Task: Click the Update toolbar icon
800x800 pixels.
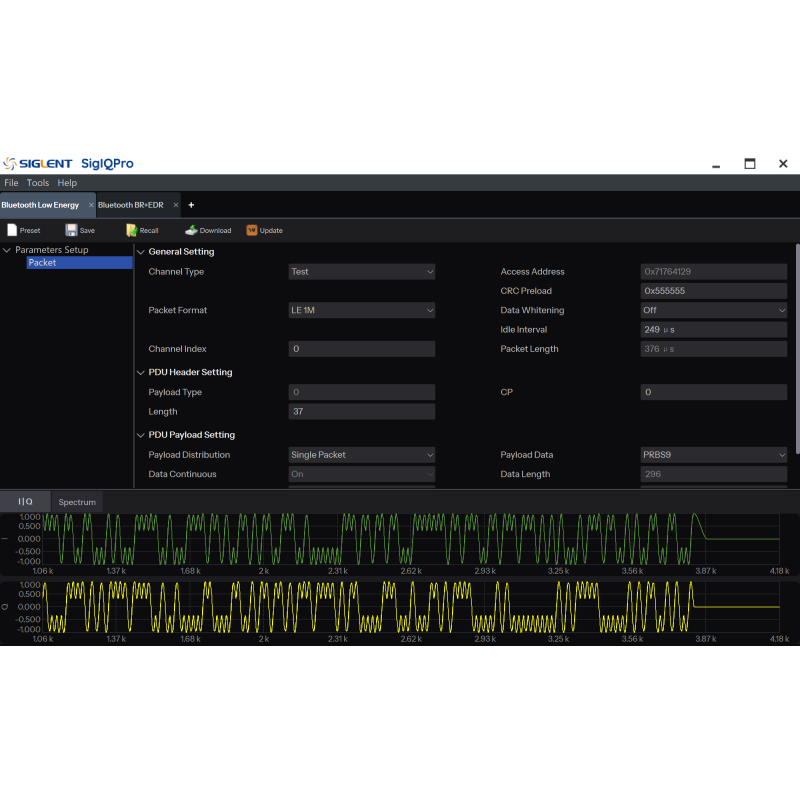Action: (252, 230)
